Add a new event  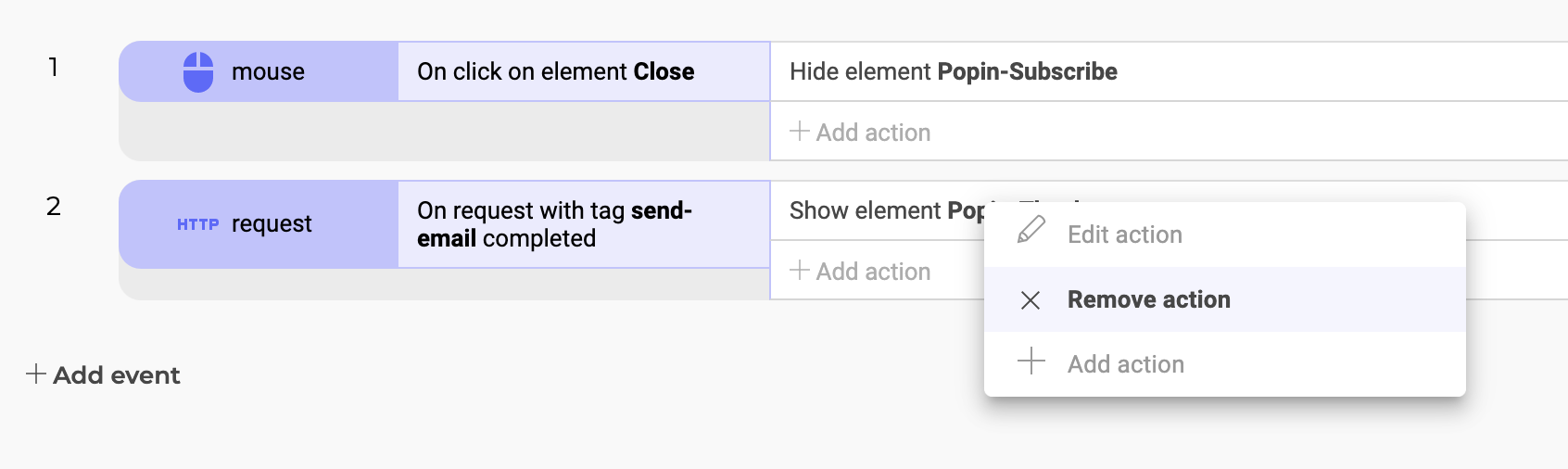click(x=103, y=374)
